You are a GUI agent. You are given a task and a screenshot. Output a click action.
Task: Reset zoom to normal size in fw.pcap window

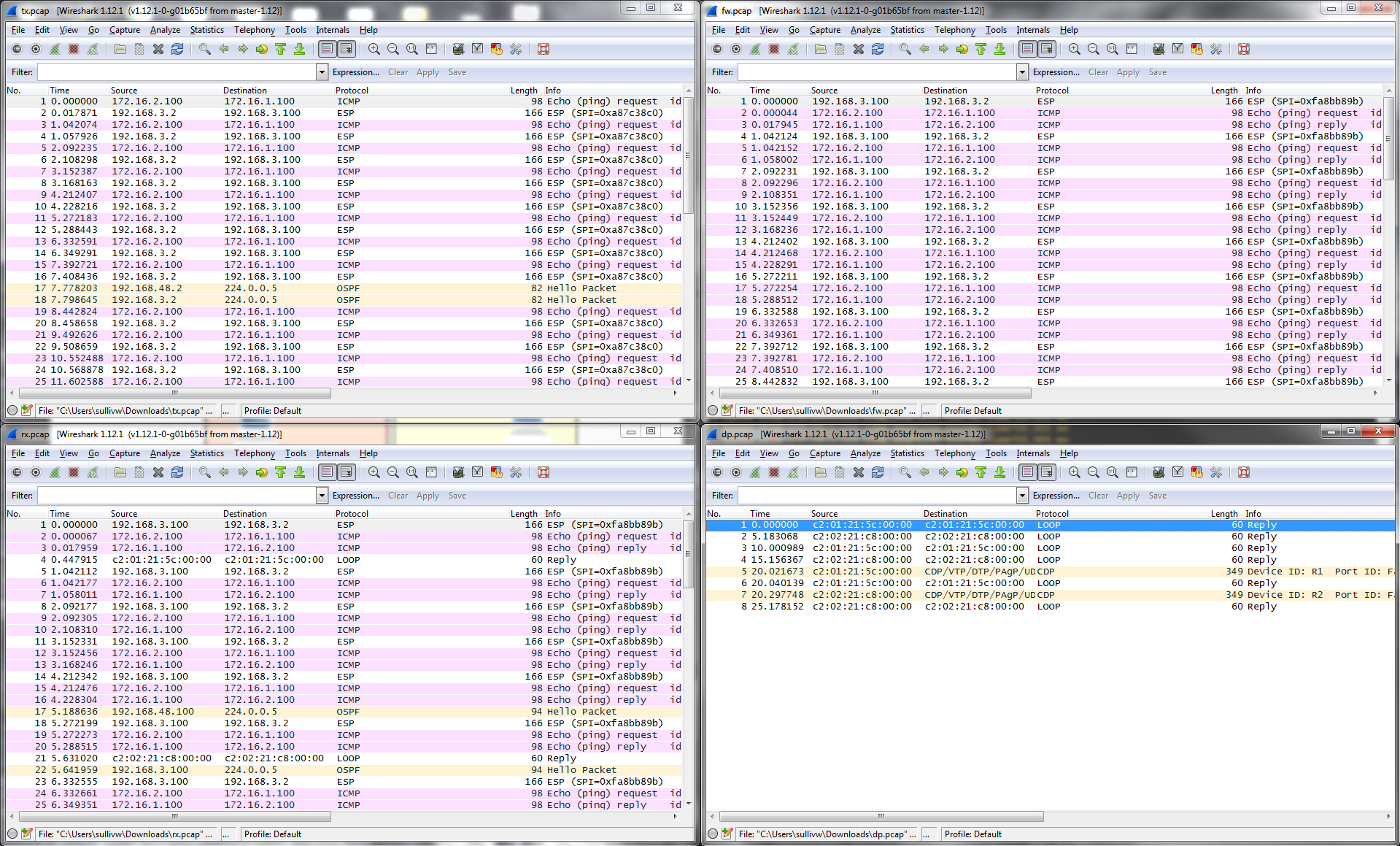pos(1113,49)
